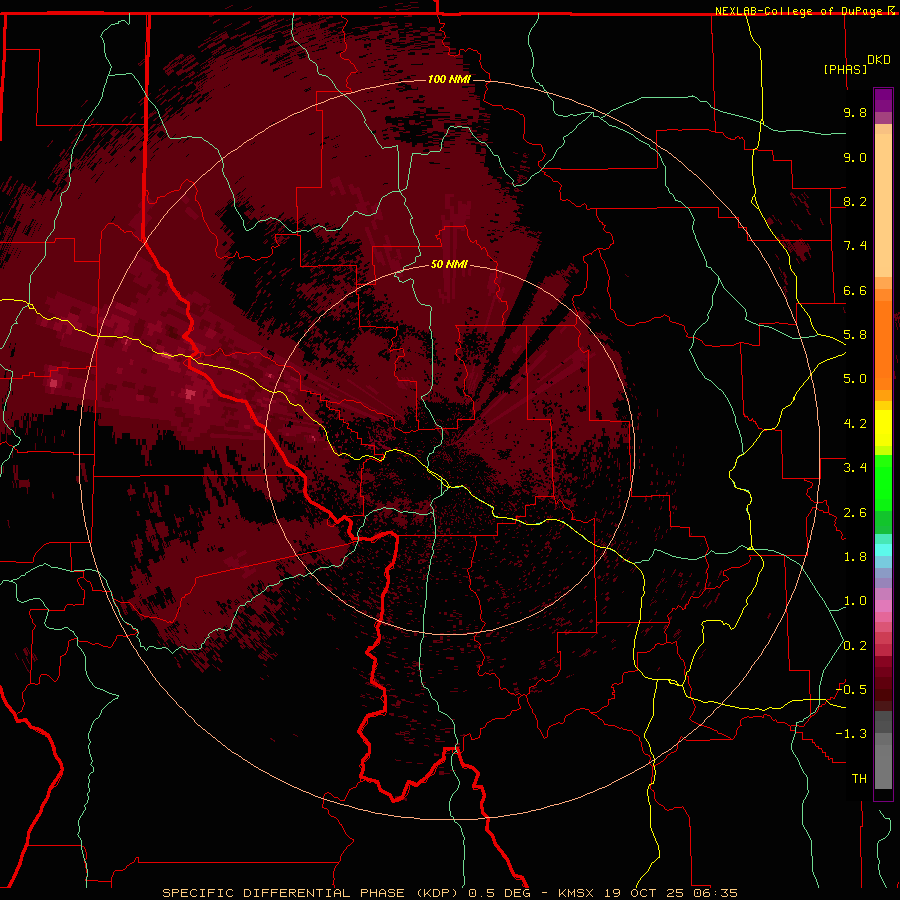900x900 pixels.
Task: Click the 8.2 scale value
Action: 855,201
